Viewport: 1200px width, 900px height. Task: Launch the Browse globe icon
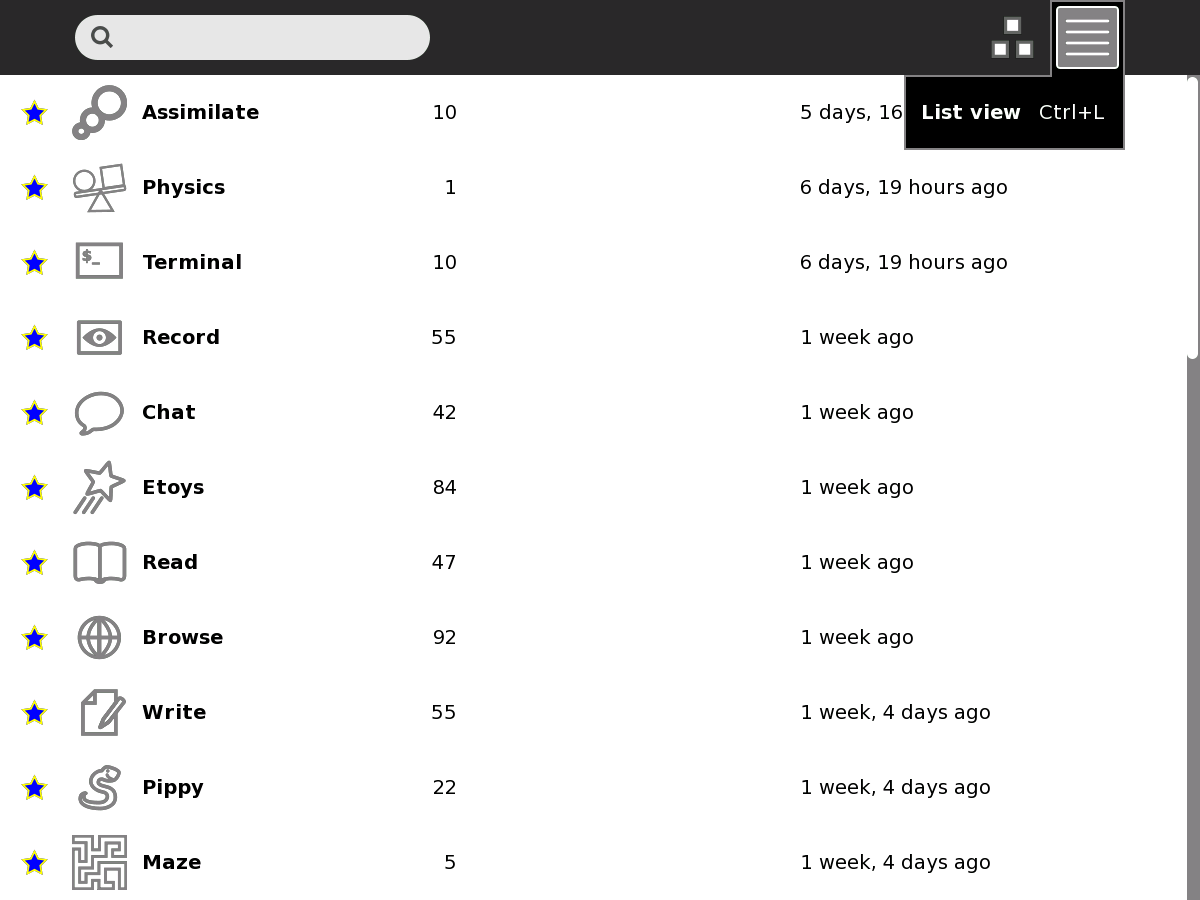[99, 637]
